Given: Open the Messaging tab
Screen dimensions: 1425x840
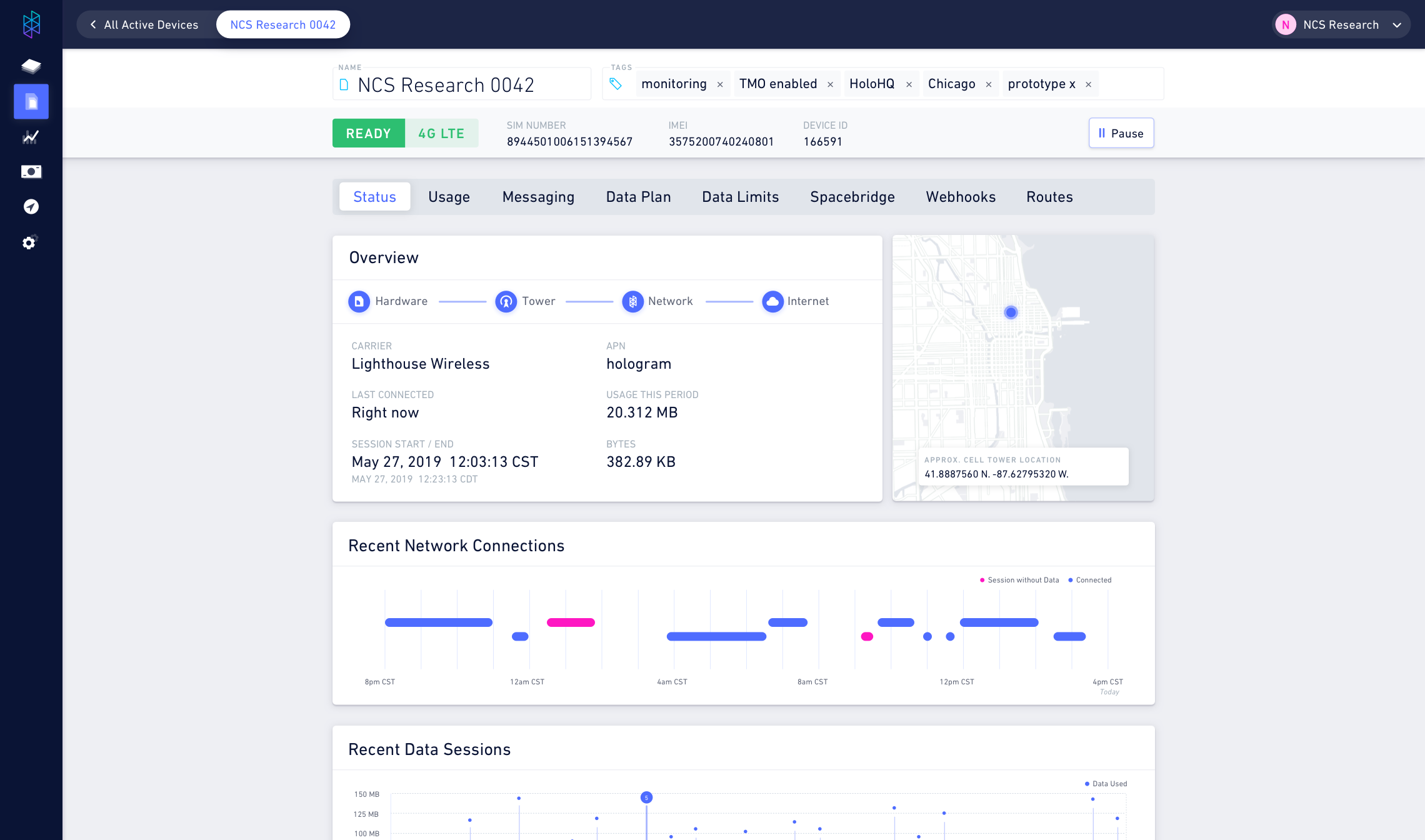Looking at the screenshot, I should pyautogui.click(x=538, y=197).
